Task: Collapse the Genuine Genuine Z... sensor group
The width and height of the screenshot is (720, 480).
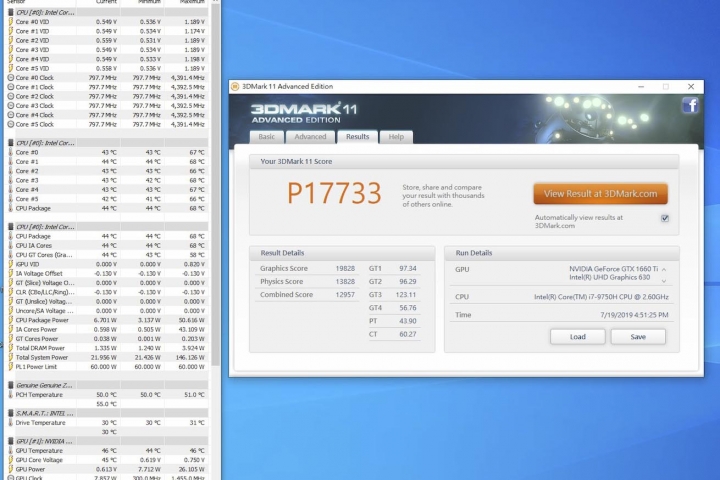Action: pos(11,385)
